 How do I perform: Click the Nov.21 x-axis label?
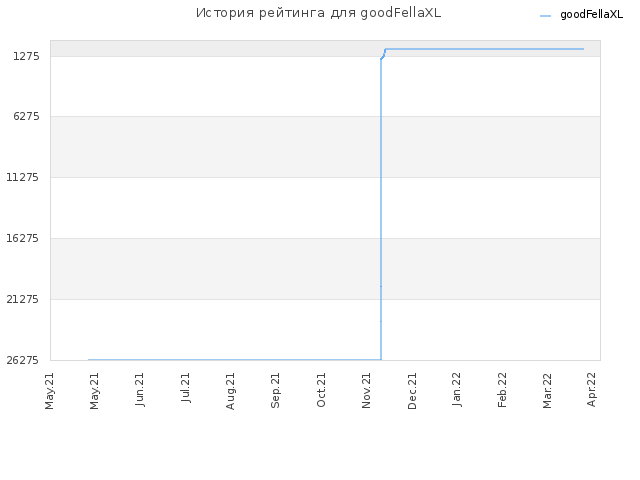coord(366,390)
